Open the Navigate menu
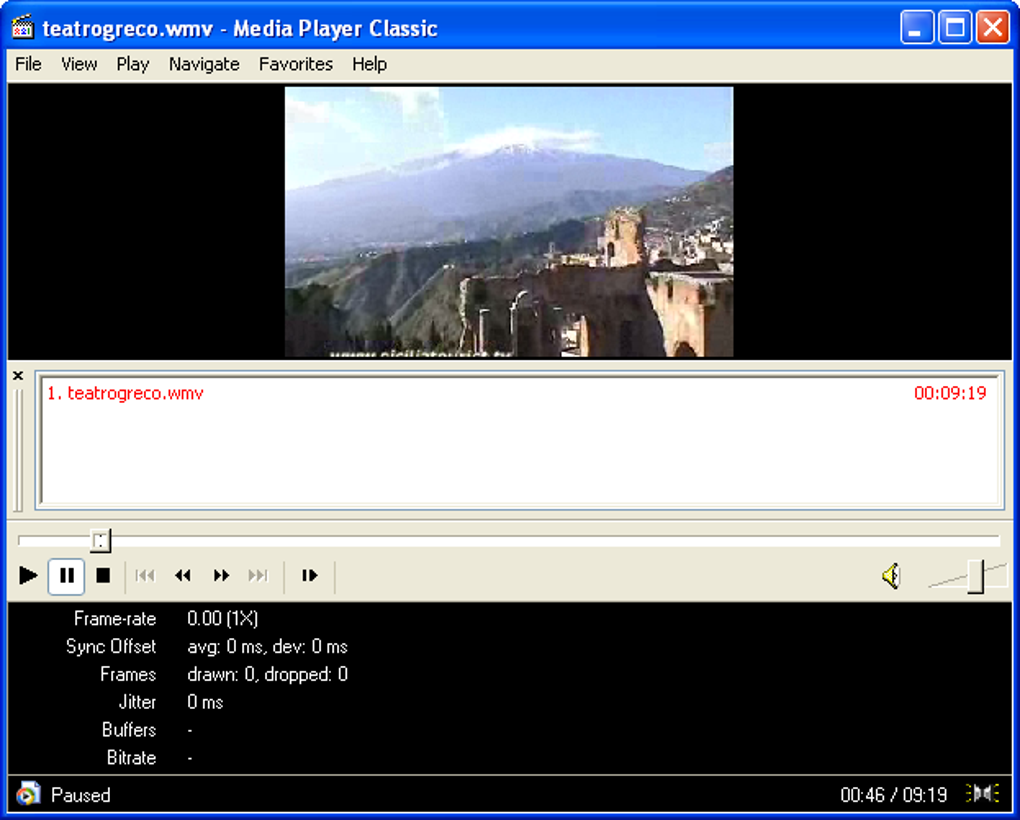 204,64
